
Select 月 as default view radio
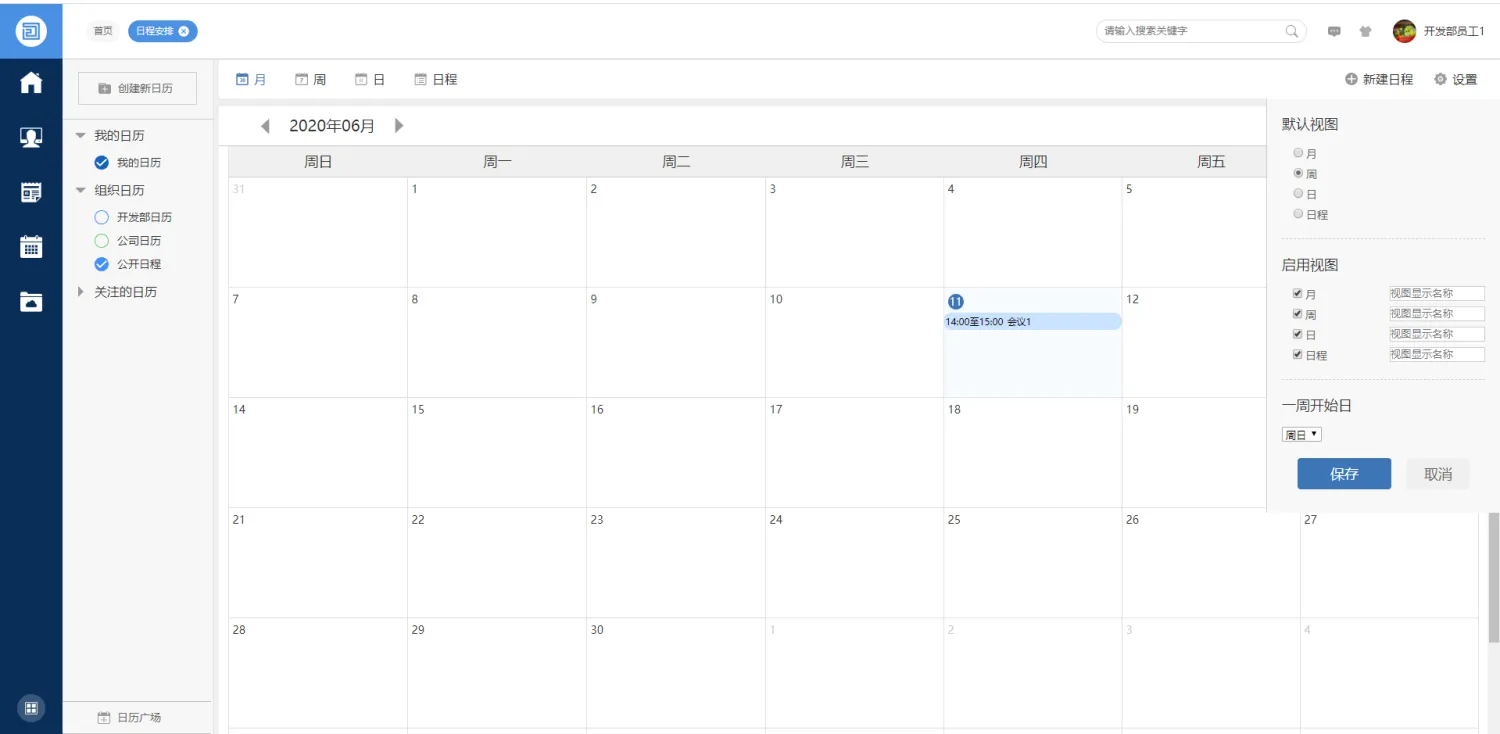[x=1298, y=153]
